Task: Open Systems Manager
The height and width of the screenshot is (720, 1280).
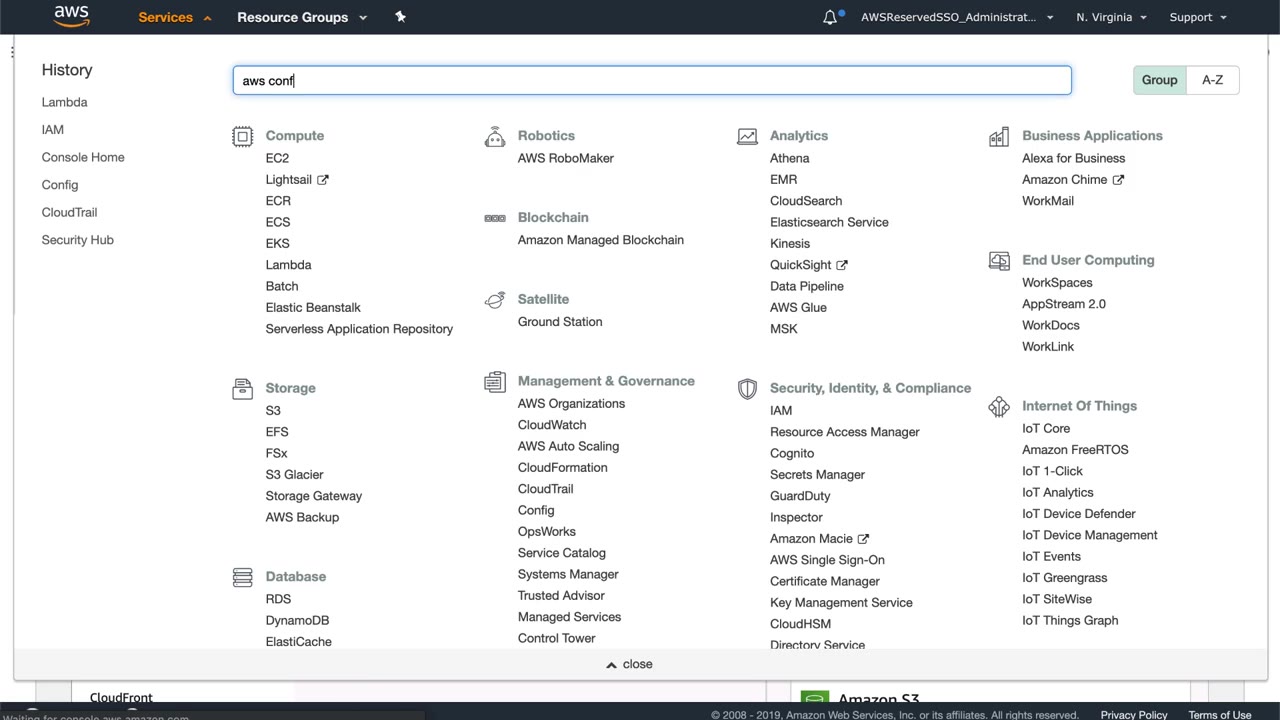Action: tap(568, 575)
